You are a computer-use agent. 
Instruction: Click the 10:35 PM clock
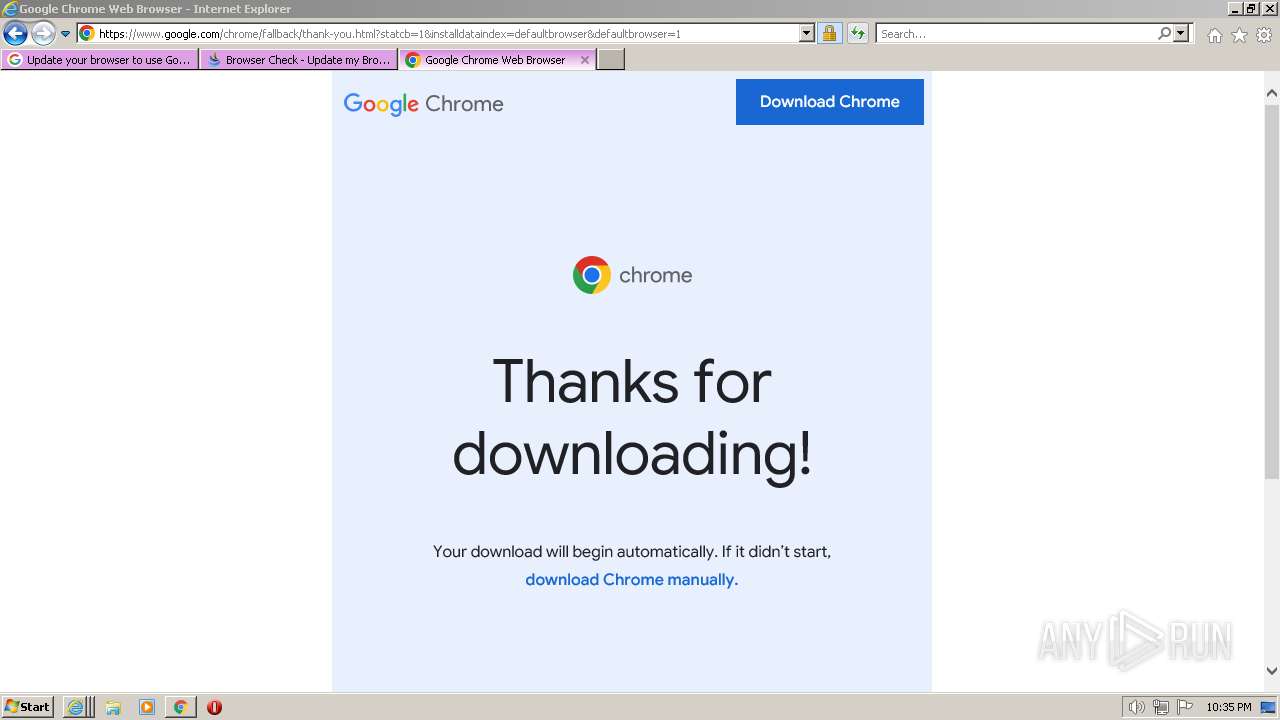point(1229,707)
